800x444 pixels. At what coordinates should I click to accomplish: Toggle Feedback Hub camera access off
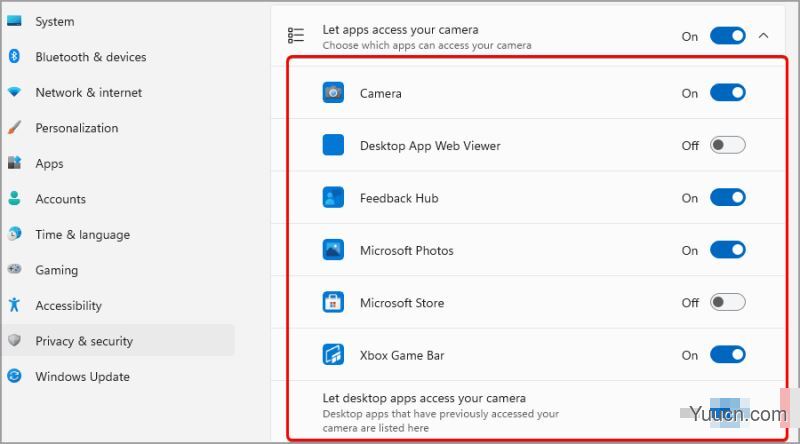728,198
